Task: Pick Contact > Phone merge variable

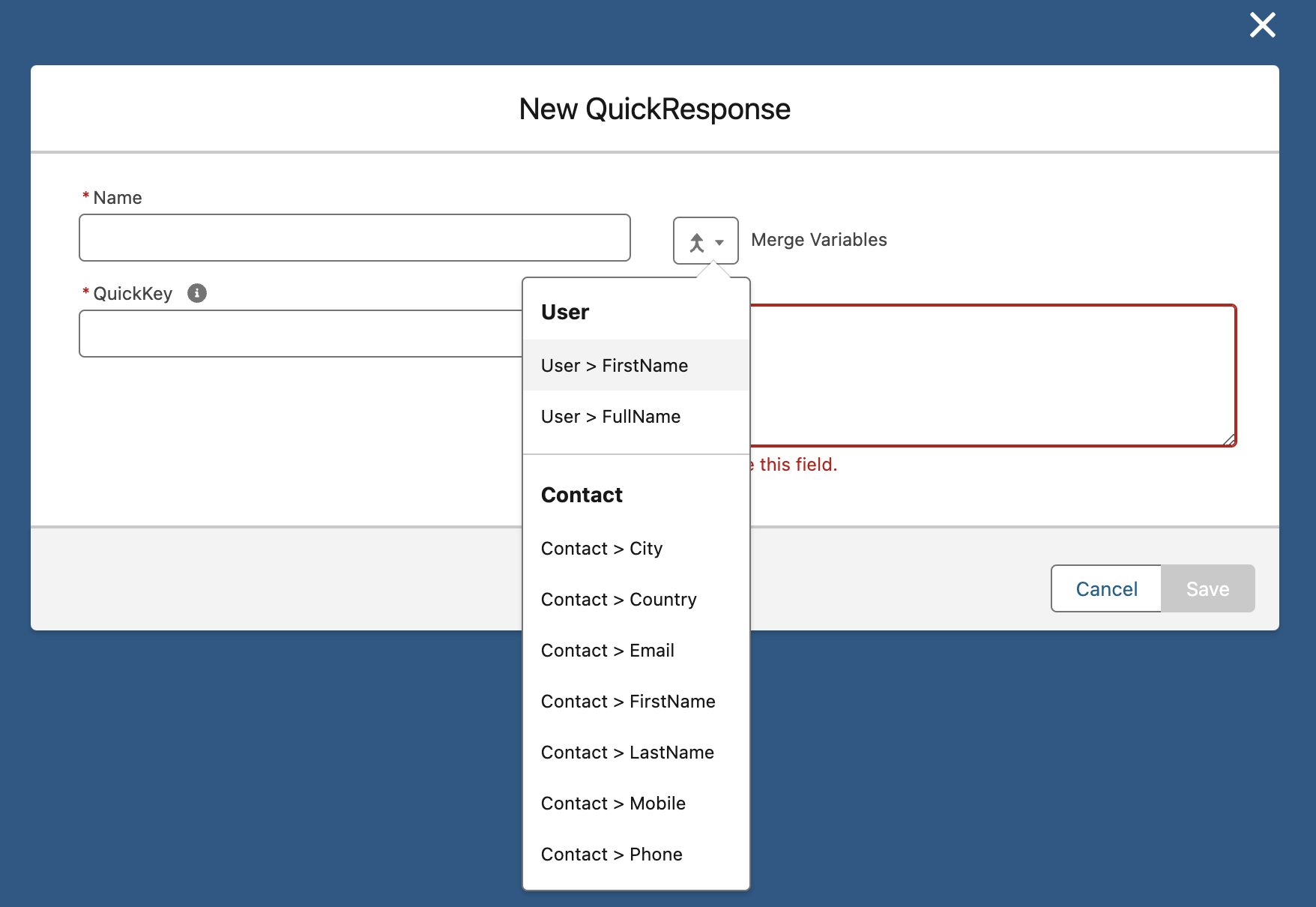Action: point(636,854)
